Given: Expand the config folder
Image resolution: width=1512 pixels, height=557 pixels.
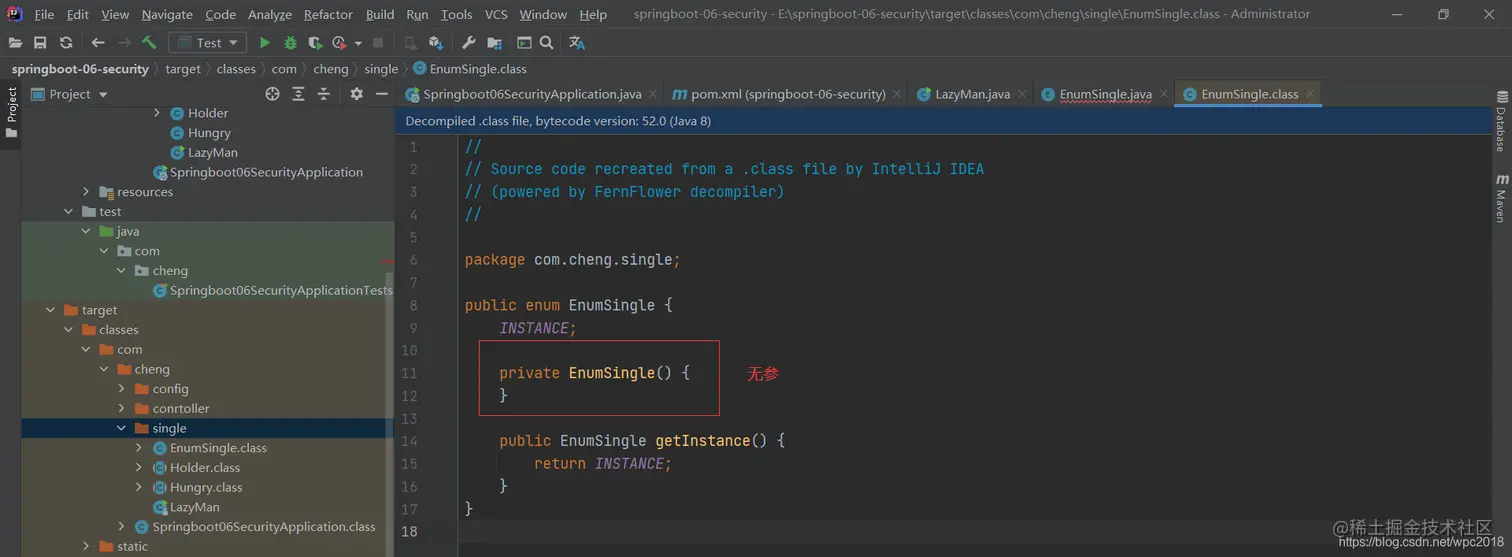Looking at the screenshot, I should (x=122, y=389).
